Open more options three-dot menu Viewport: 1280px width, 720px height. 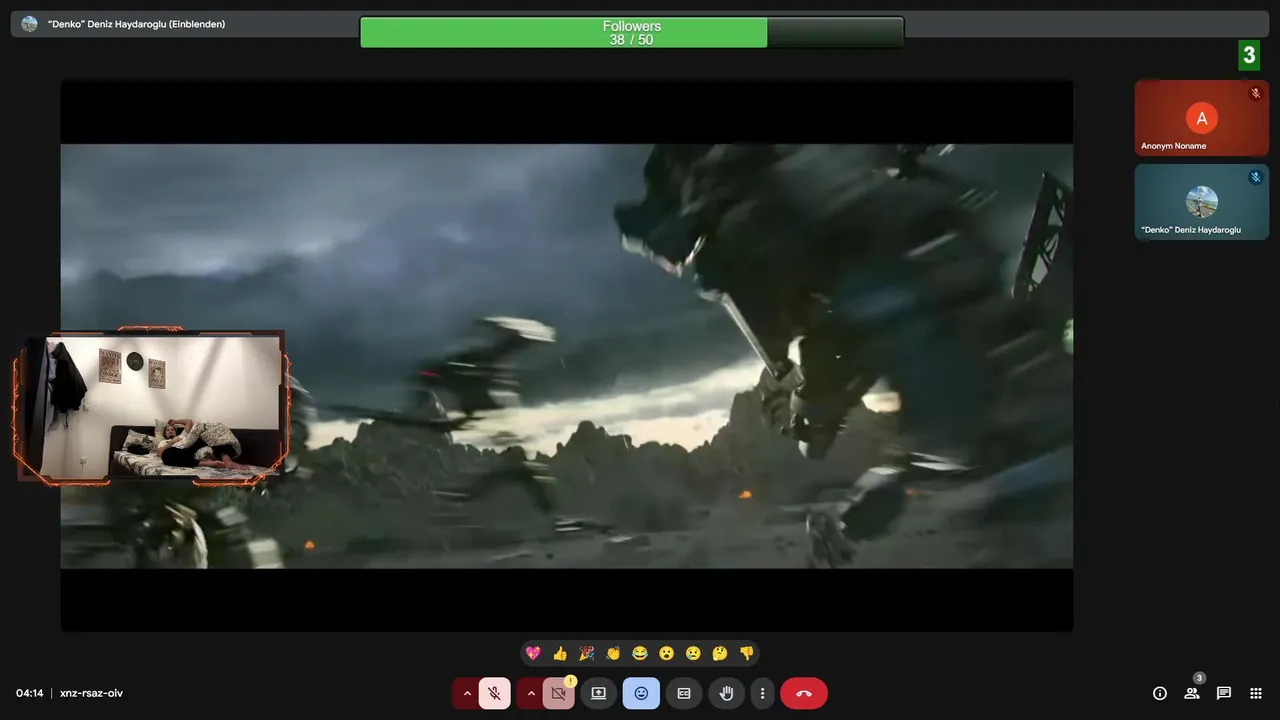(x=762, y=693)
